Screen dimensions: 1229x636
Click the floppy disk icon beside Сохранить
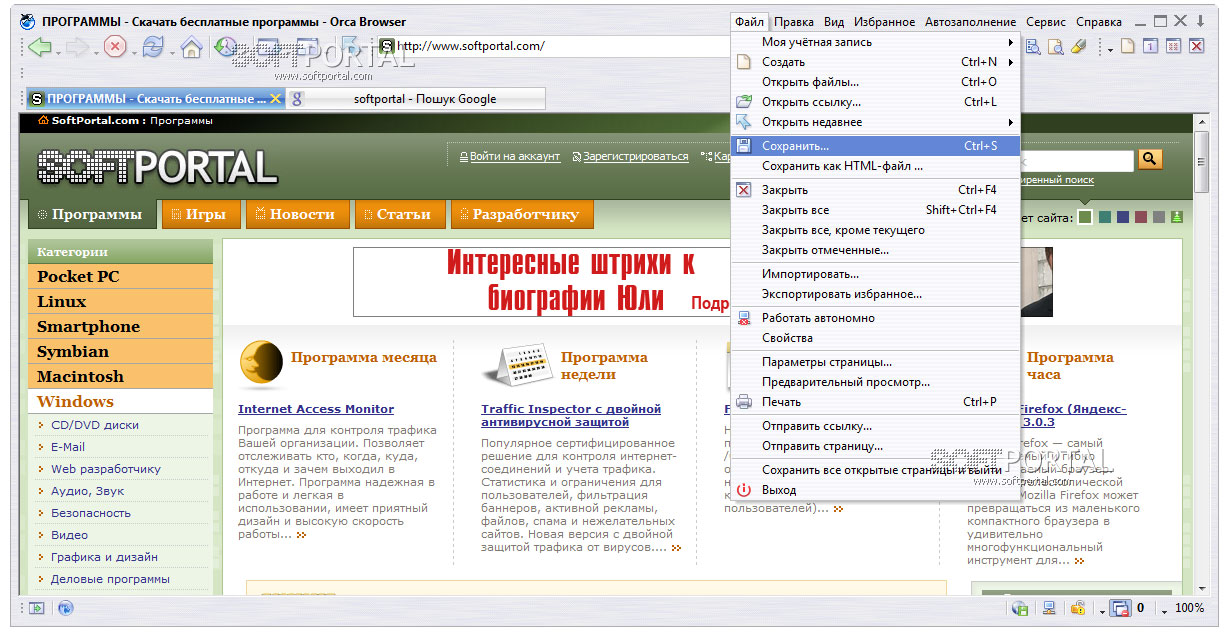743,146
